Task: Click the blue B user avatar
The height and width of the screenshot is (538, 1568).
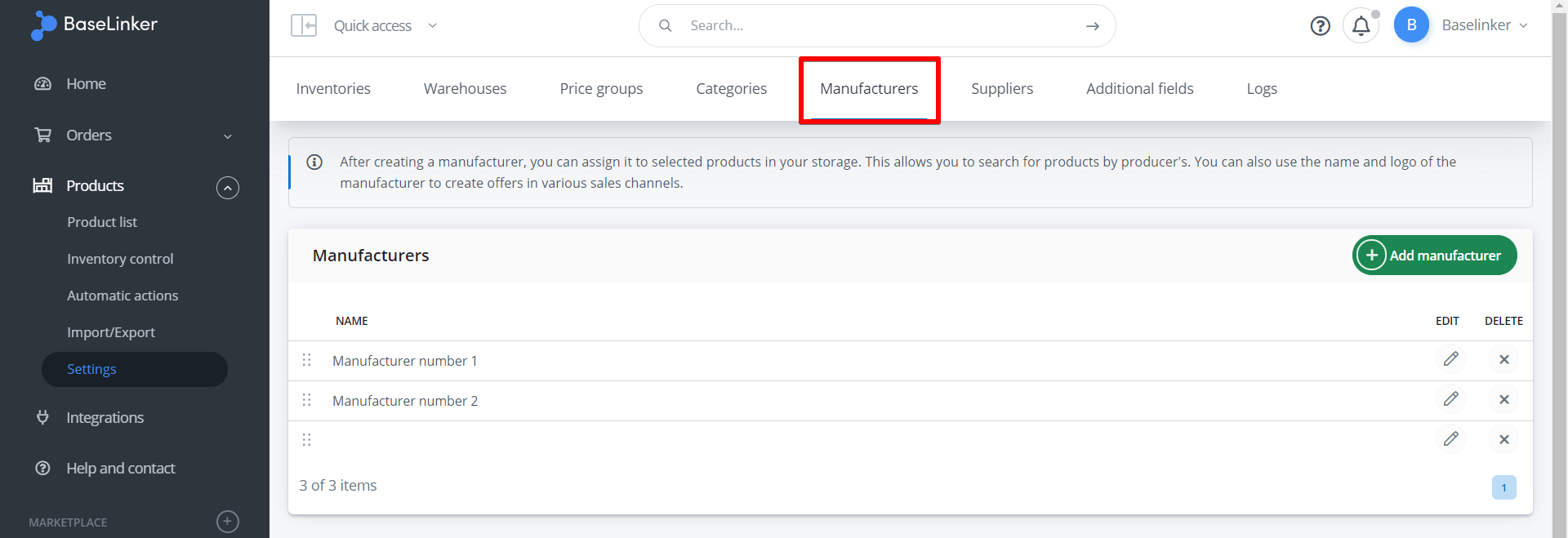Action: point(1411,25)
